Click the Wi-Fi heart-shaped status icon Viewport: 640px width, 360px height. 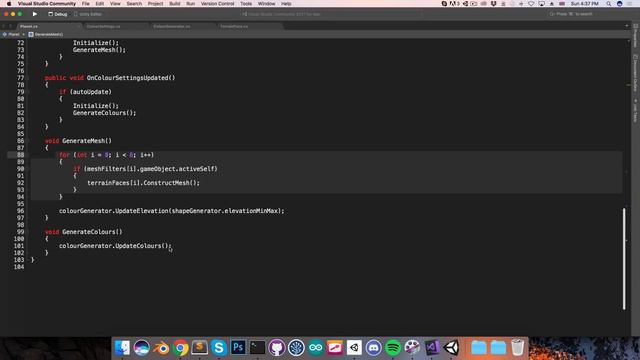pyautogui.click(x=531, y=4)
